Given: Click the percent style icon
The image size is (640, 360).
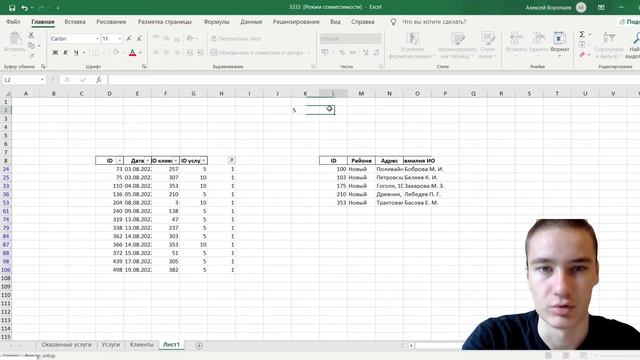Looking at the screenshot, I should click(342, 53).
